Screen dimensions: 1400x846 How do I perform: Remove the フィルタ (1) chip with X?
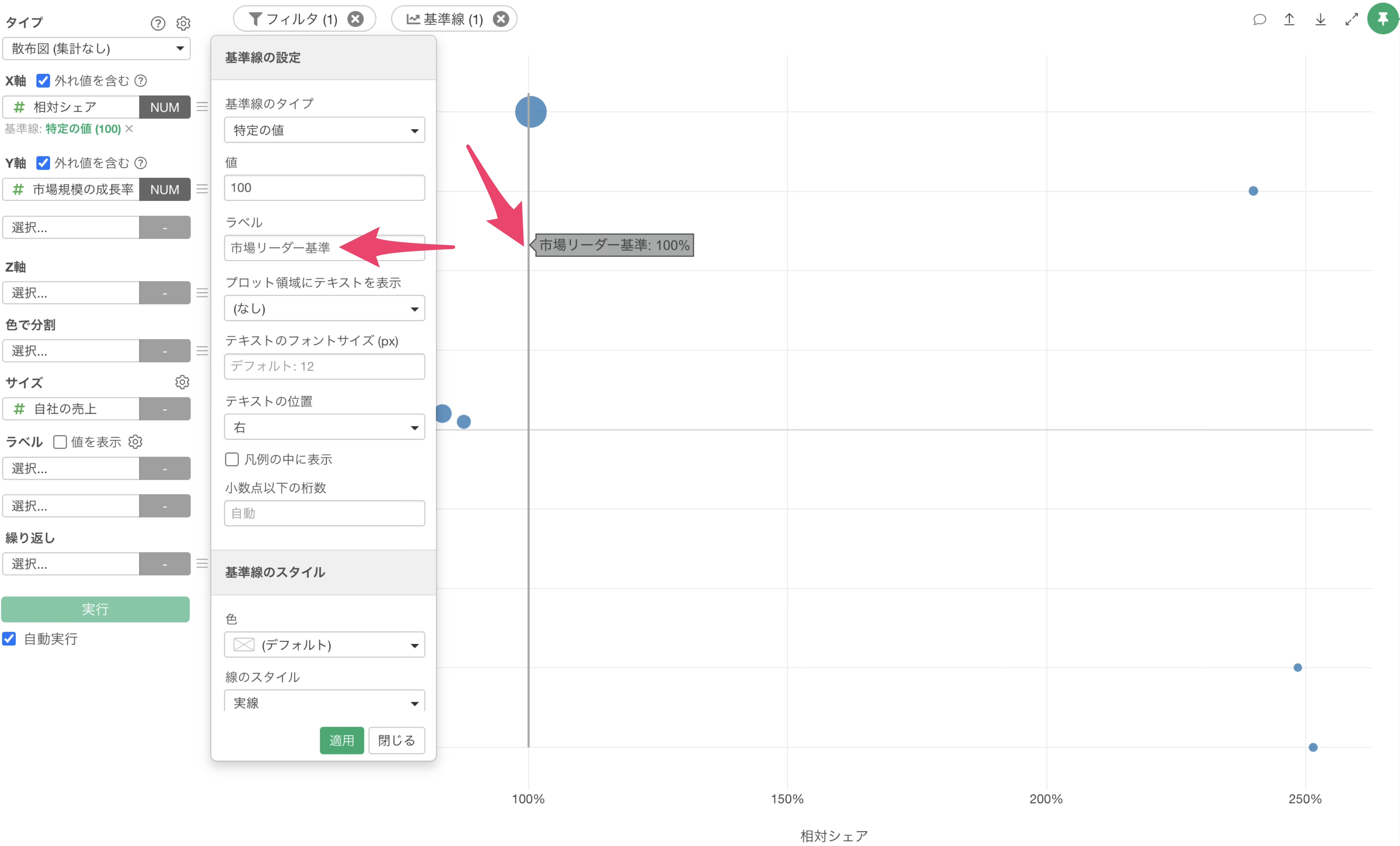tap(356, 19)
